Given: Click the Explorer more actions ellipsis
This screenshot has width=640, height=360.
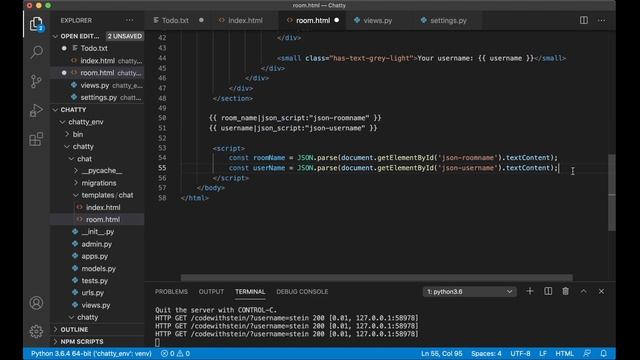Looking at the screenshot, I should pos(129,20).
